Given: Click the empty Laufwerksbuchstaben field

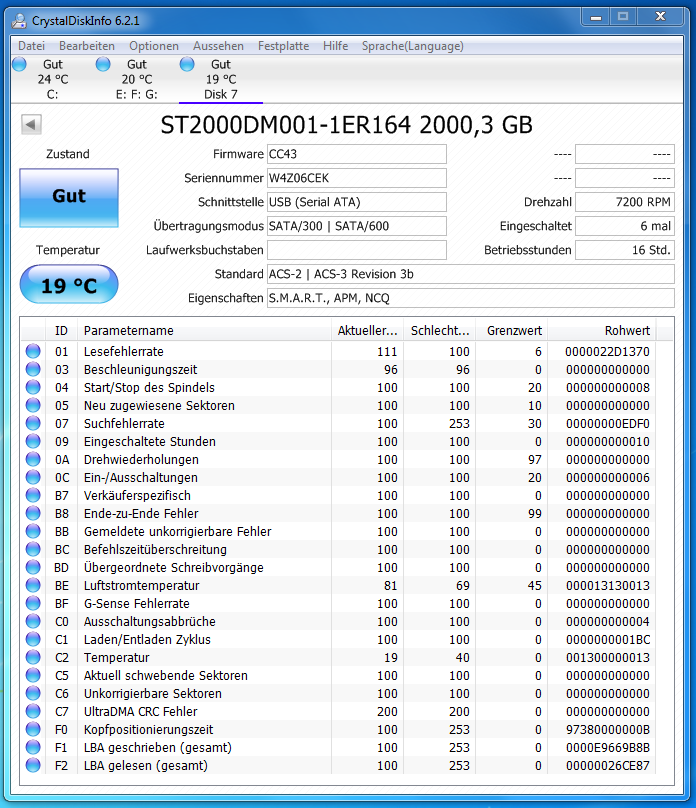Looking at the screenshot, I should (357, 250).
